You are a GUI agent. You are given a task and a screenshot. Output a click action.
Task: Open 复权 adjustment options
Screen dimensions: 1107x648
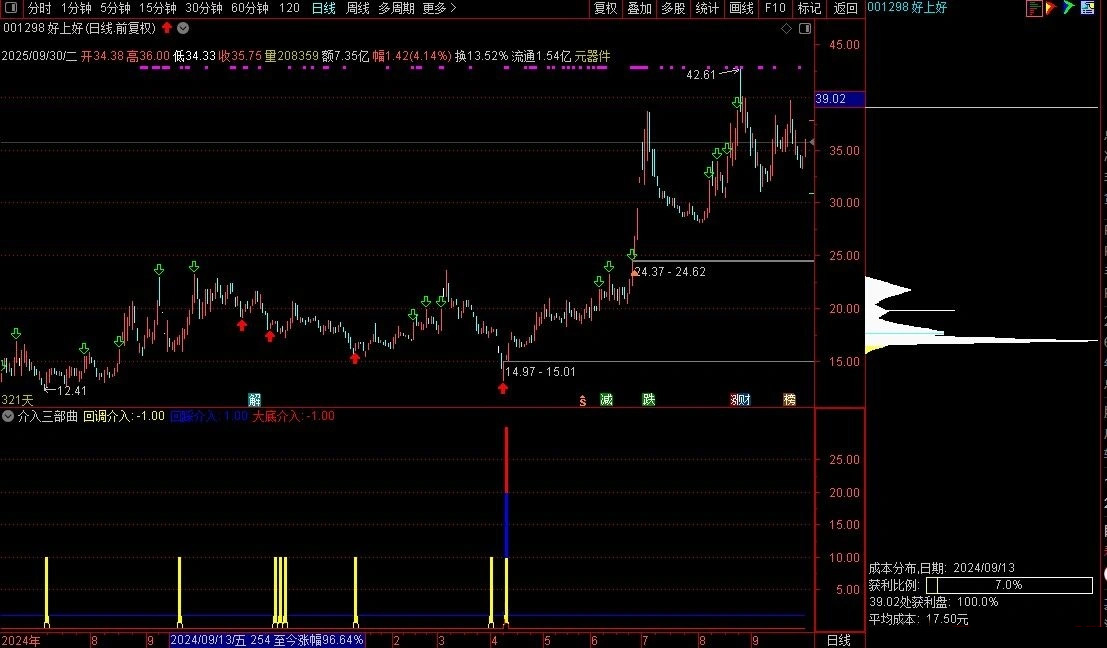pos(606,8)
